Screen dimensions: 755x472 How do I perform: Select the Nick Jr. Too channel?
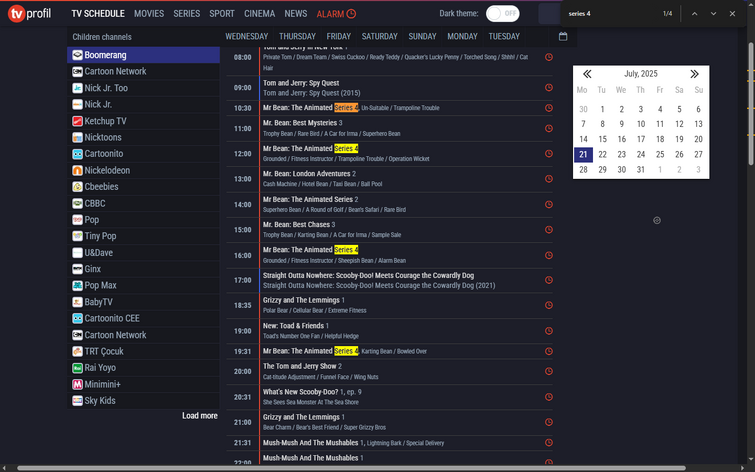point(143,88)
